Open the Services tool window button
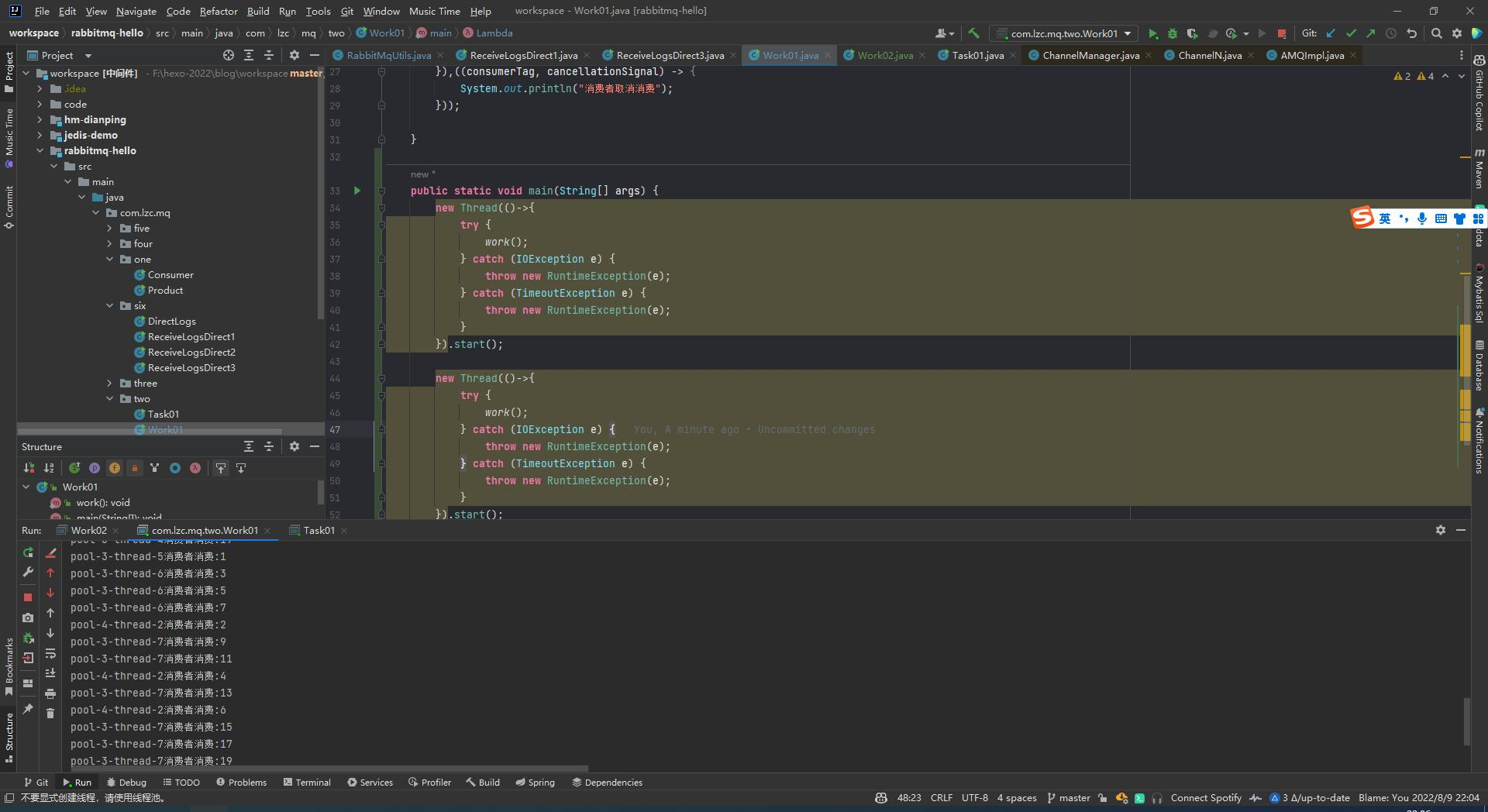The width and height of the screenshot is (1488, 812). point(370,782)
